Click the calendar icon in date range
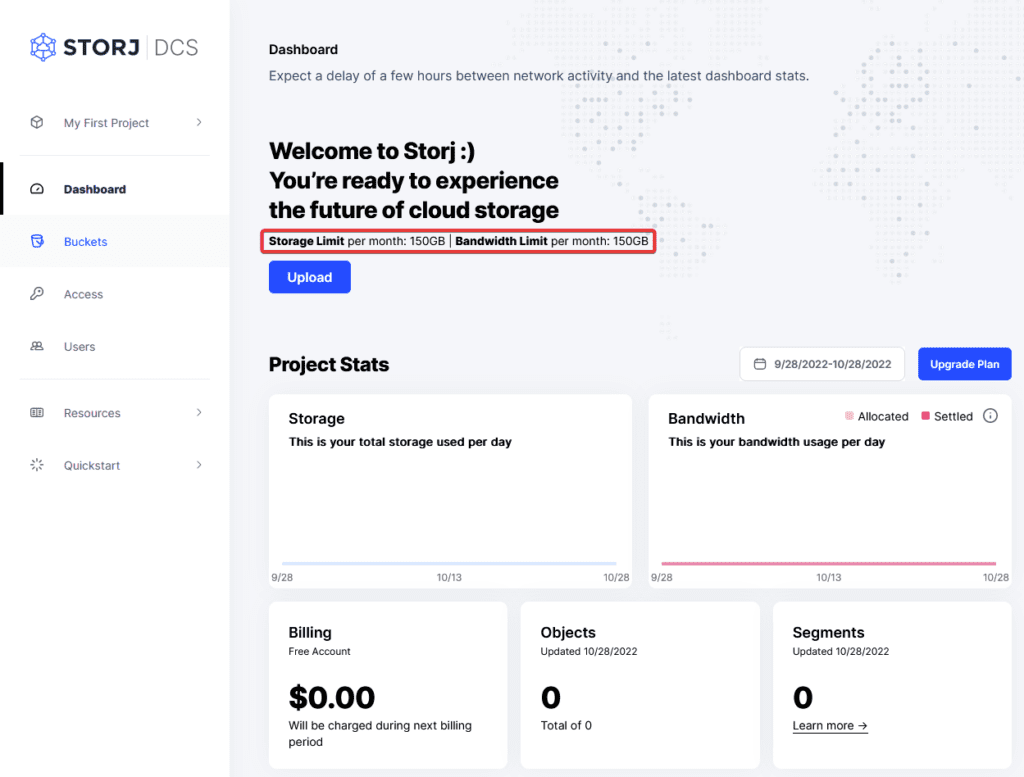Screen dimensions: 1024x777 (760, 364)
